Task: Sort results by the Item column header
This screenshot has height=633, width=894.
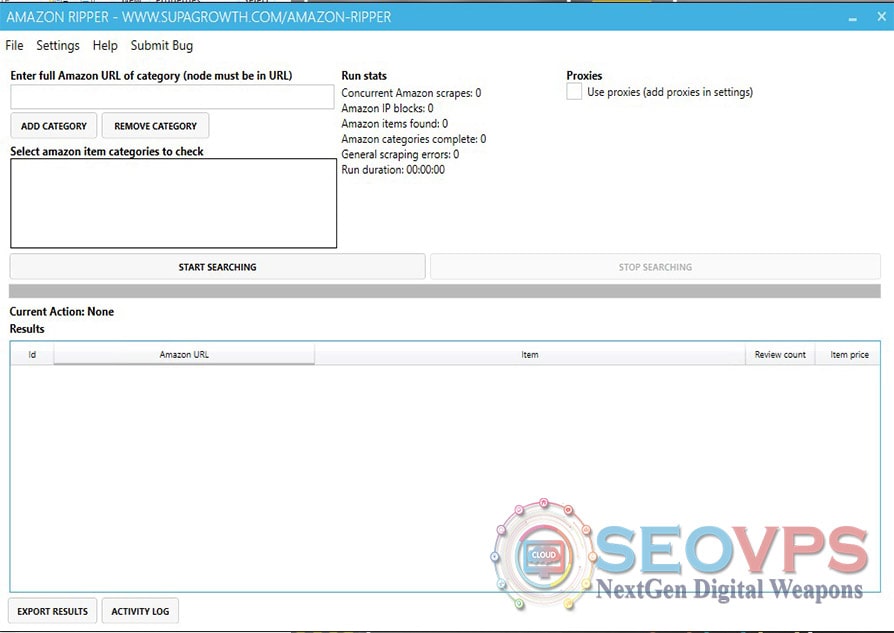Action: [x=530, y=355]
